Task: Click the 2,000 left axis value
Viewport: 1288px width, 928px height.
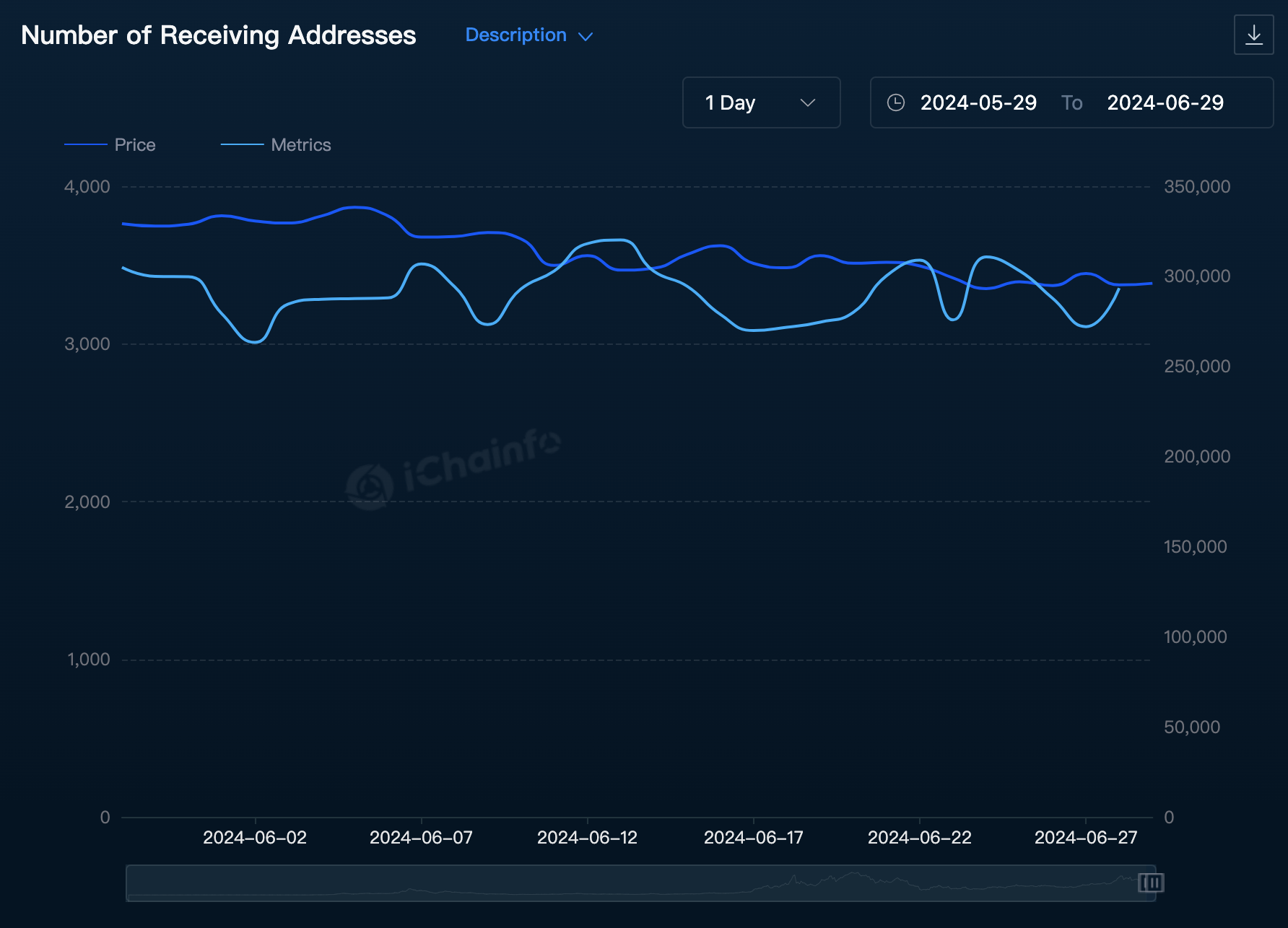Action: coord(87,502)
